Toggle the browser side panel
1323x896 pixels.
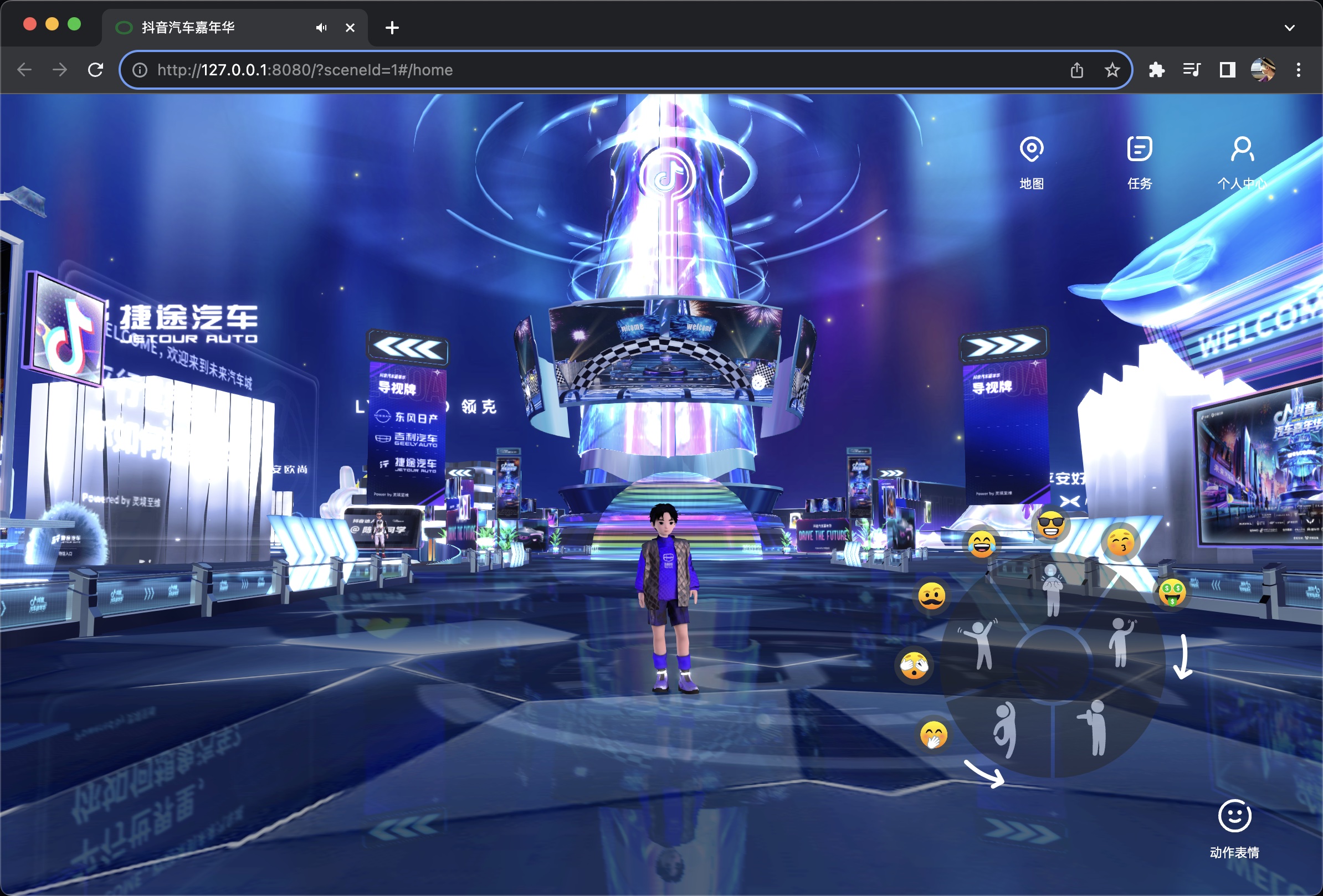point(1227,70)
